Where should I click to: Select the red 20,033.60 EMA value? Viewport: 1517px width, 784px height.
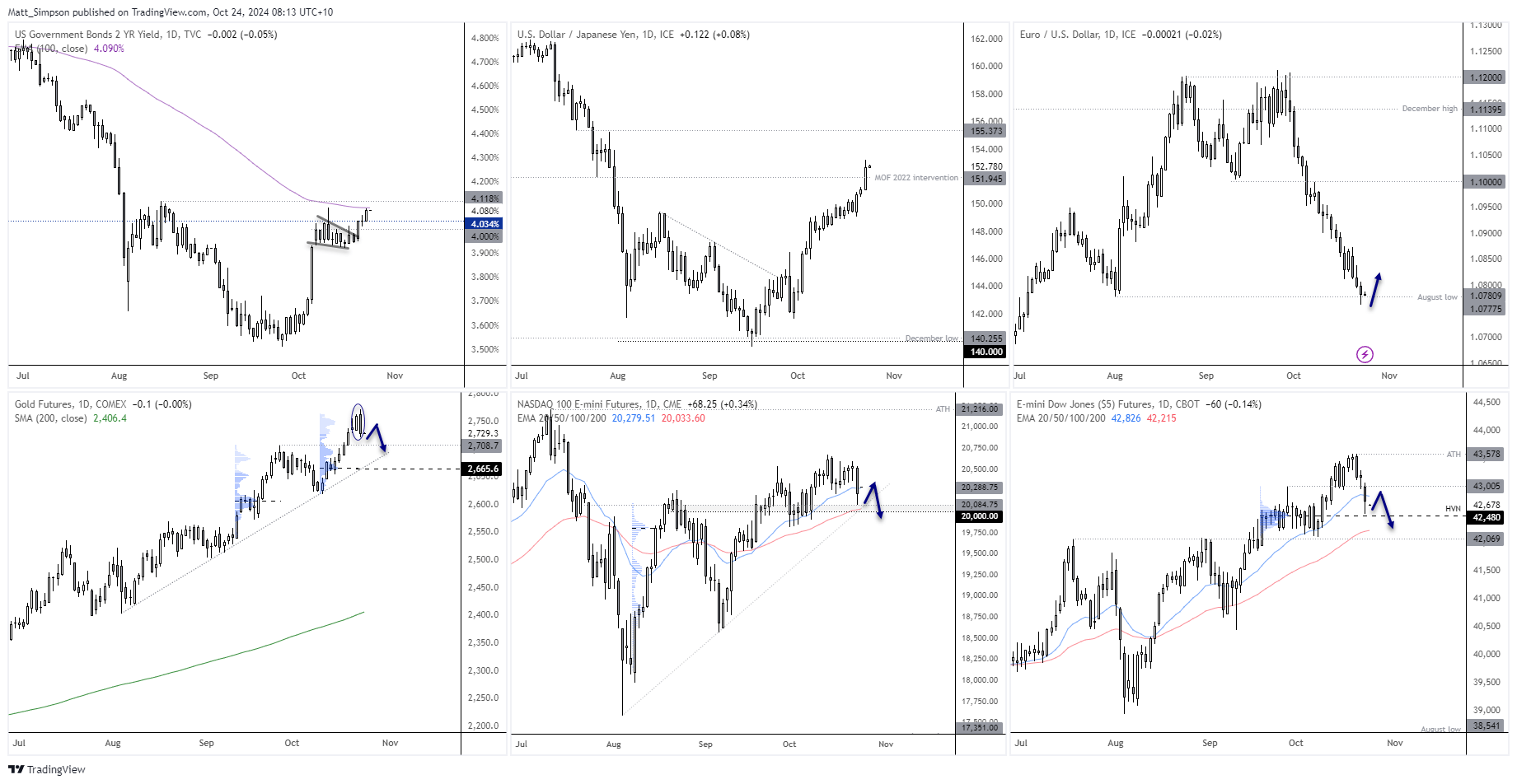[x=683, y=418]
